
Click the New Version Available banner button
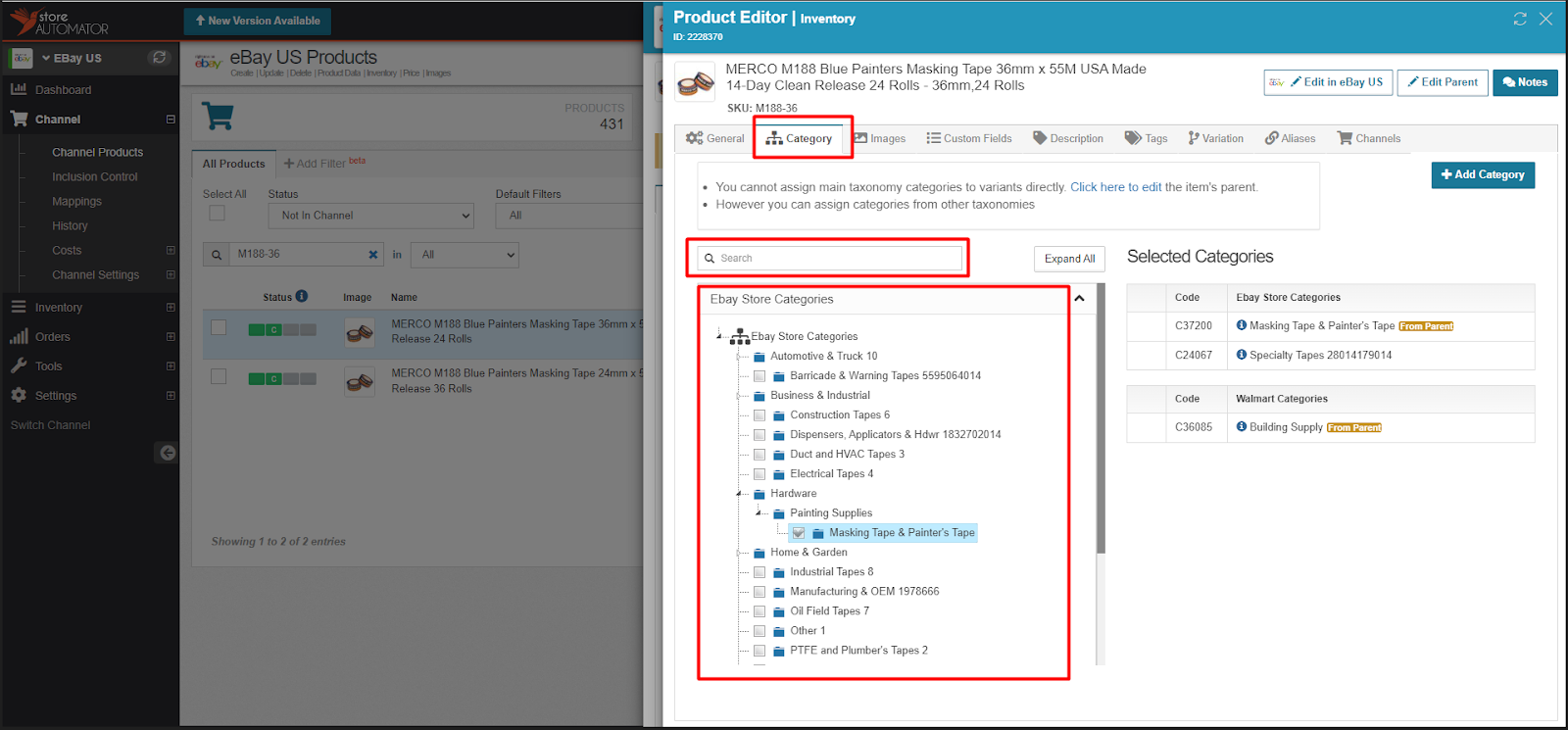coord(258,21)
